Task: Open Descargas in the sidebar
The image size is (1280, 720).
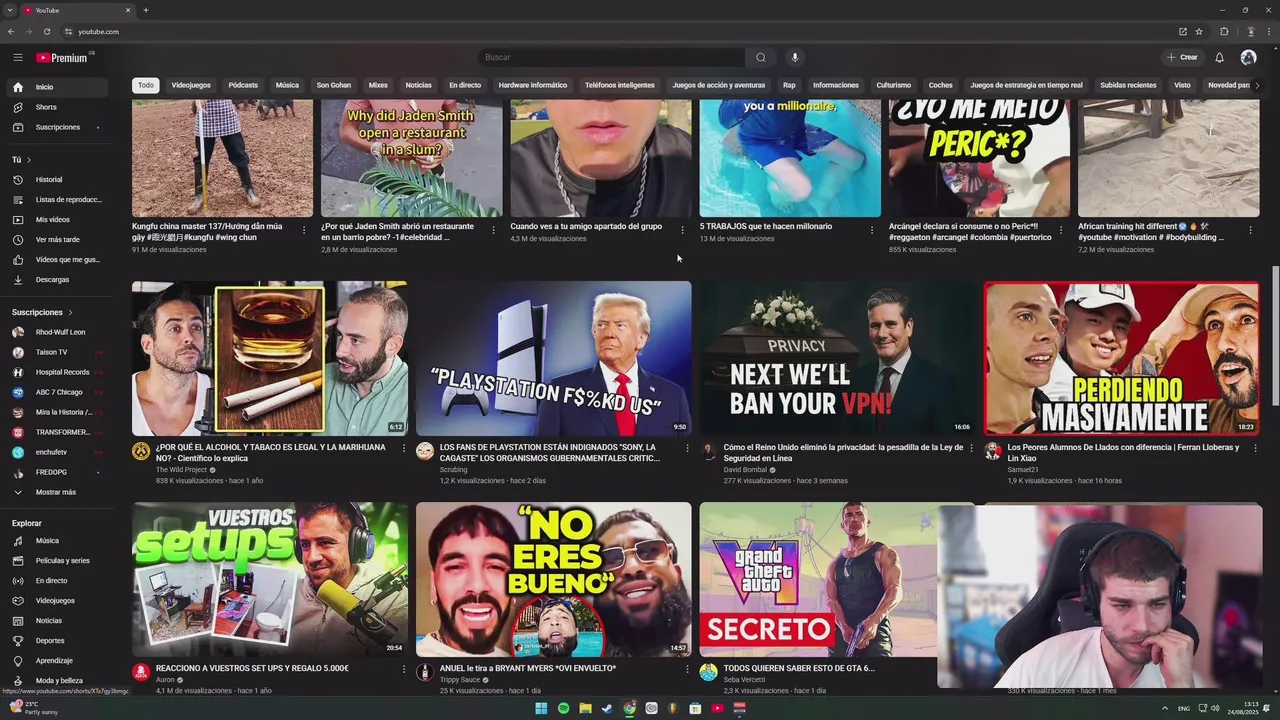Action: pos(56,280)
